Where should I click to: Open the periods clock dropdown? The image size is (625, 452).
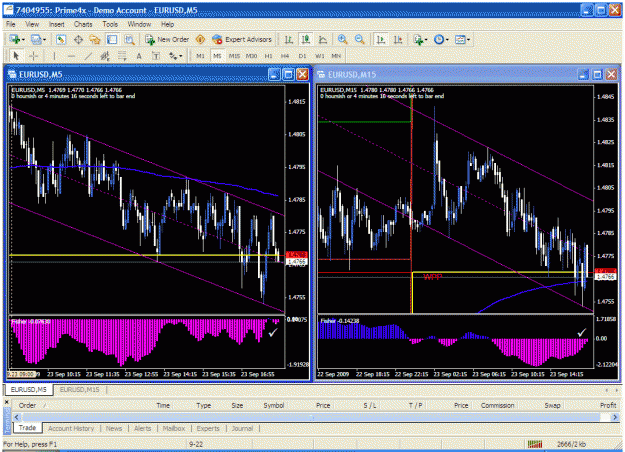(441, 39)
